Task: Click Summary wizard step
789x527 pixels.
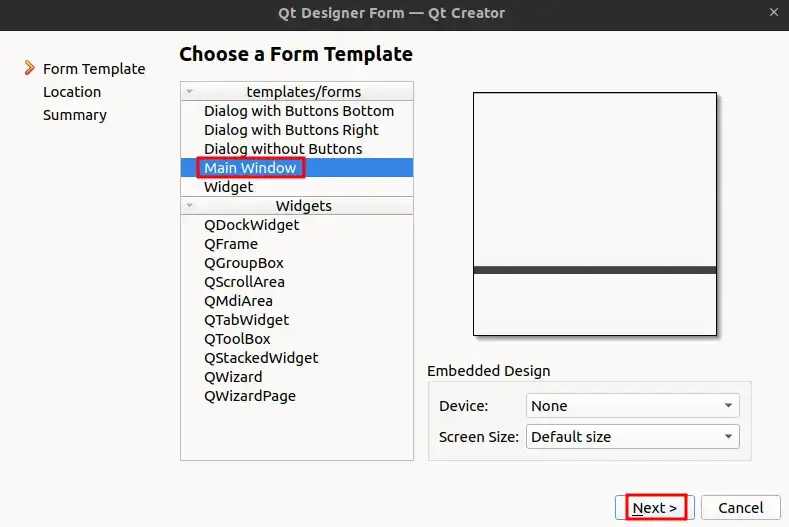Action: click(x=74, y=115)
